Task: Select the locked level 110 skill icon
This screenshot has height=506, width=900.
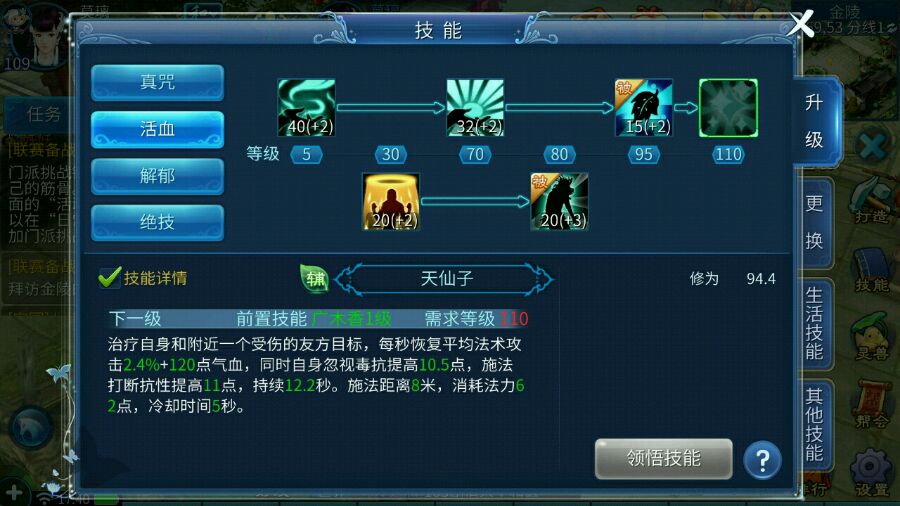Action: (728, 108)
